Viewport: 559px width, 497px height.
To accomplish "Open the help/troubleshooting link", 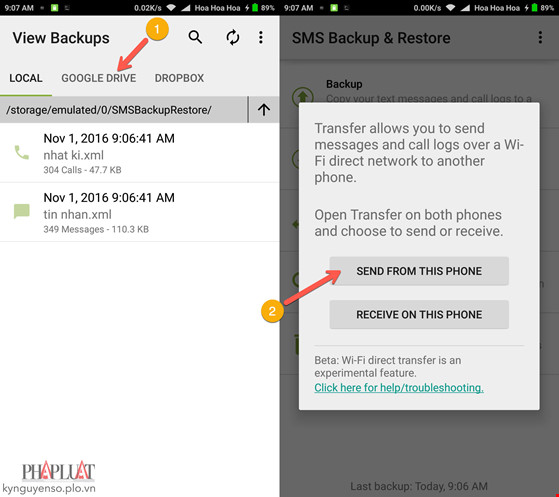I will point(399,388).
